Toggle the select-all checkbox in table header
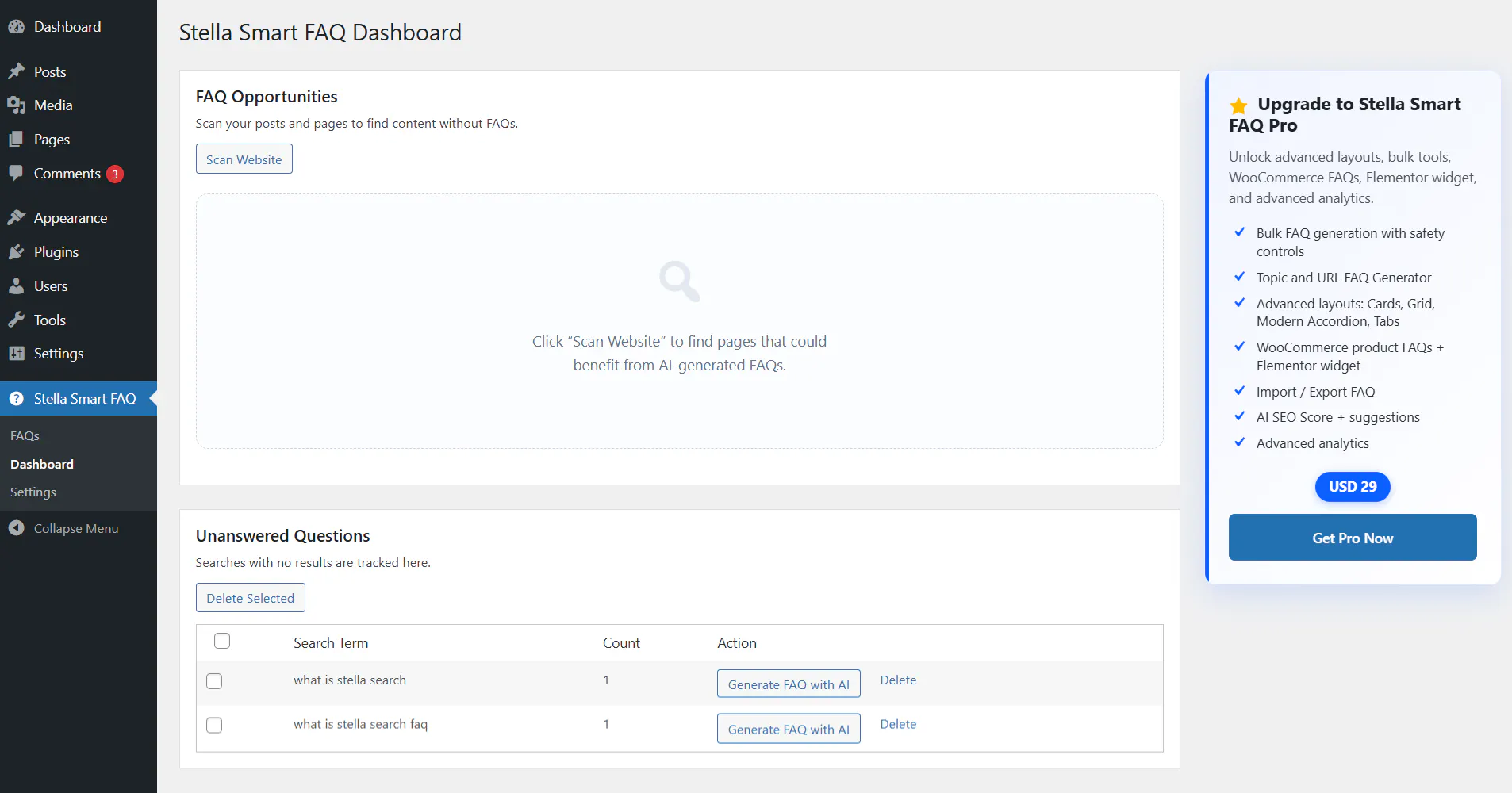Viewport: 1512px width, 793px height. 222,641
